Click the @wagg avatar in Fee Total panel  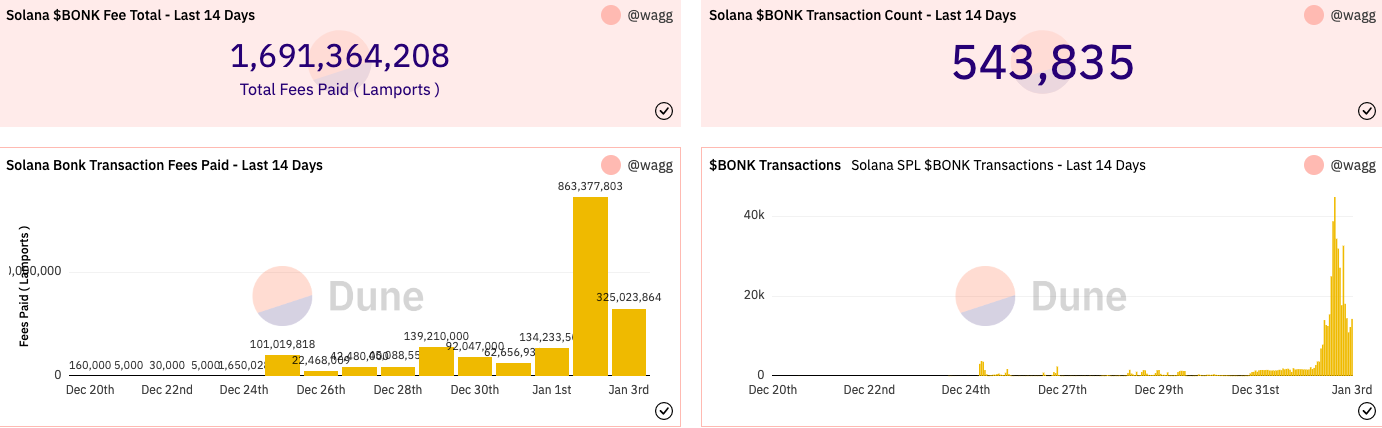(x=611, y=15)
